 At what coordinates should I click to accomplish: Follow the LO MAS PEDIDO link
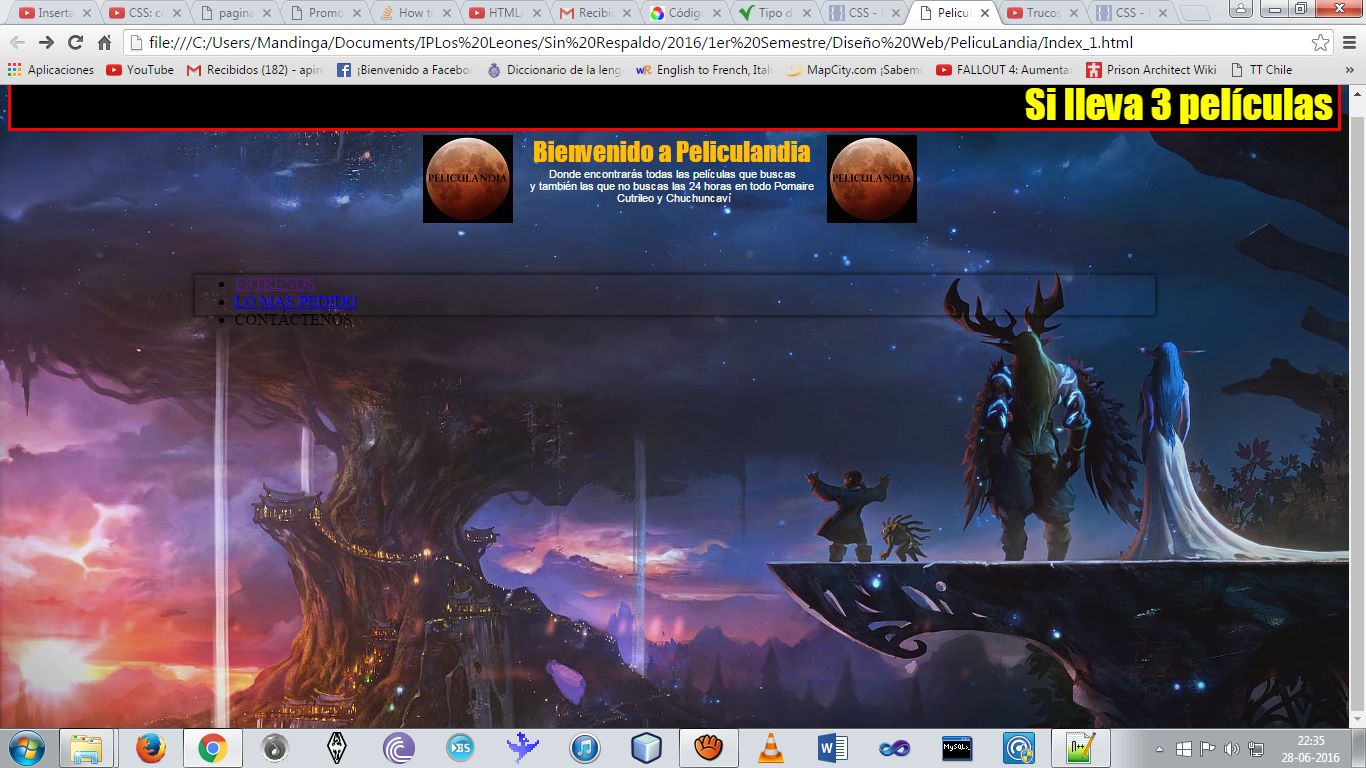(295, 301)
